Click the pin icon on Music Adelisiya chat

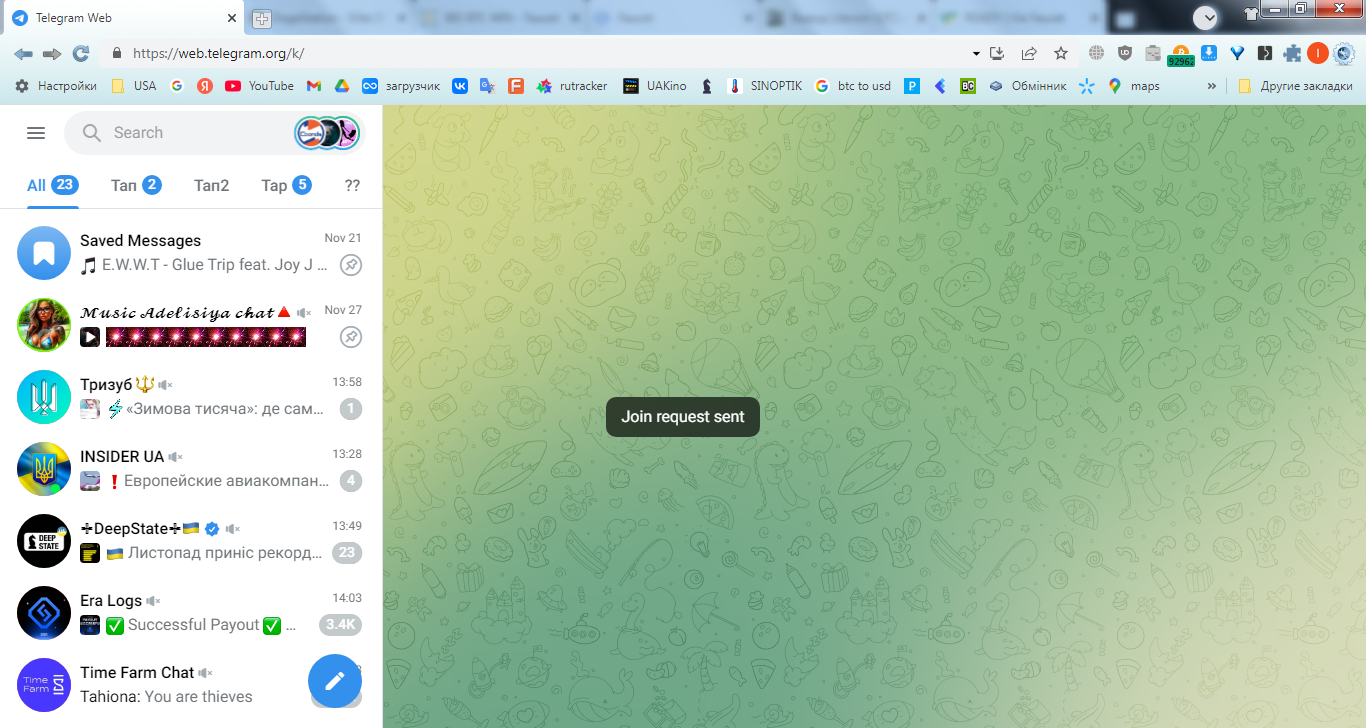[351, 337]
